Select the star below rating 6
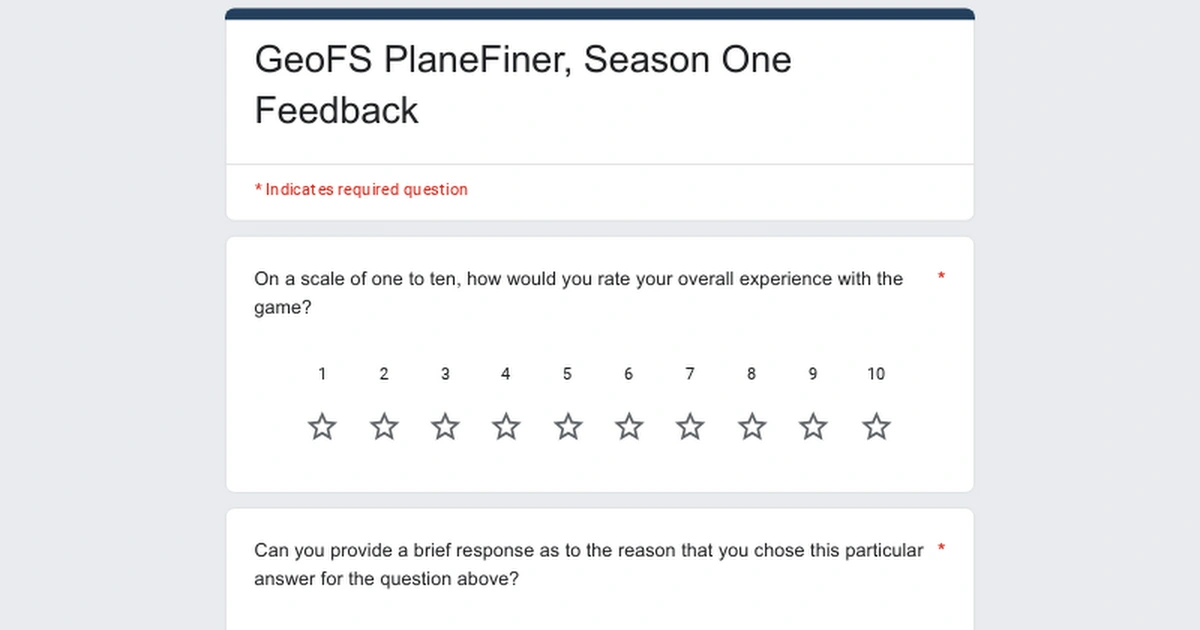The image size is (1200, 630). click(629, 426)
